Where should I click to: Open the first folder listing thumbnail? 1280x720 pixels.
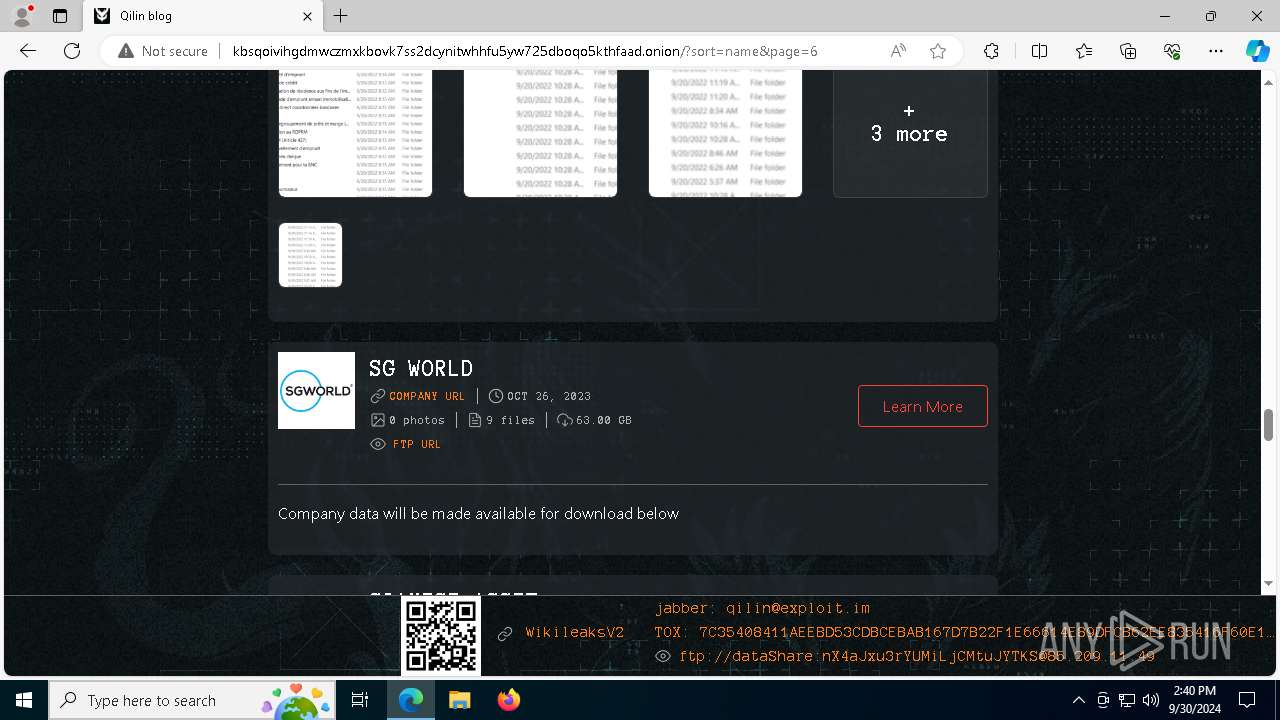click(x=355, y=133)
